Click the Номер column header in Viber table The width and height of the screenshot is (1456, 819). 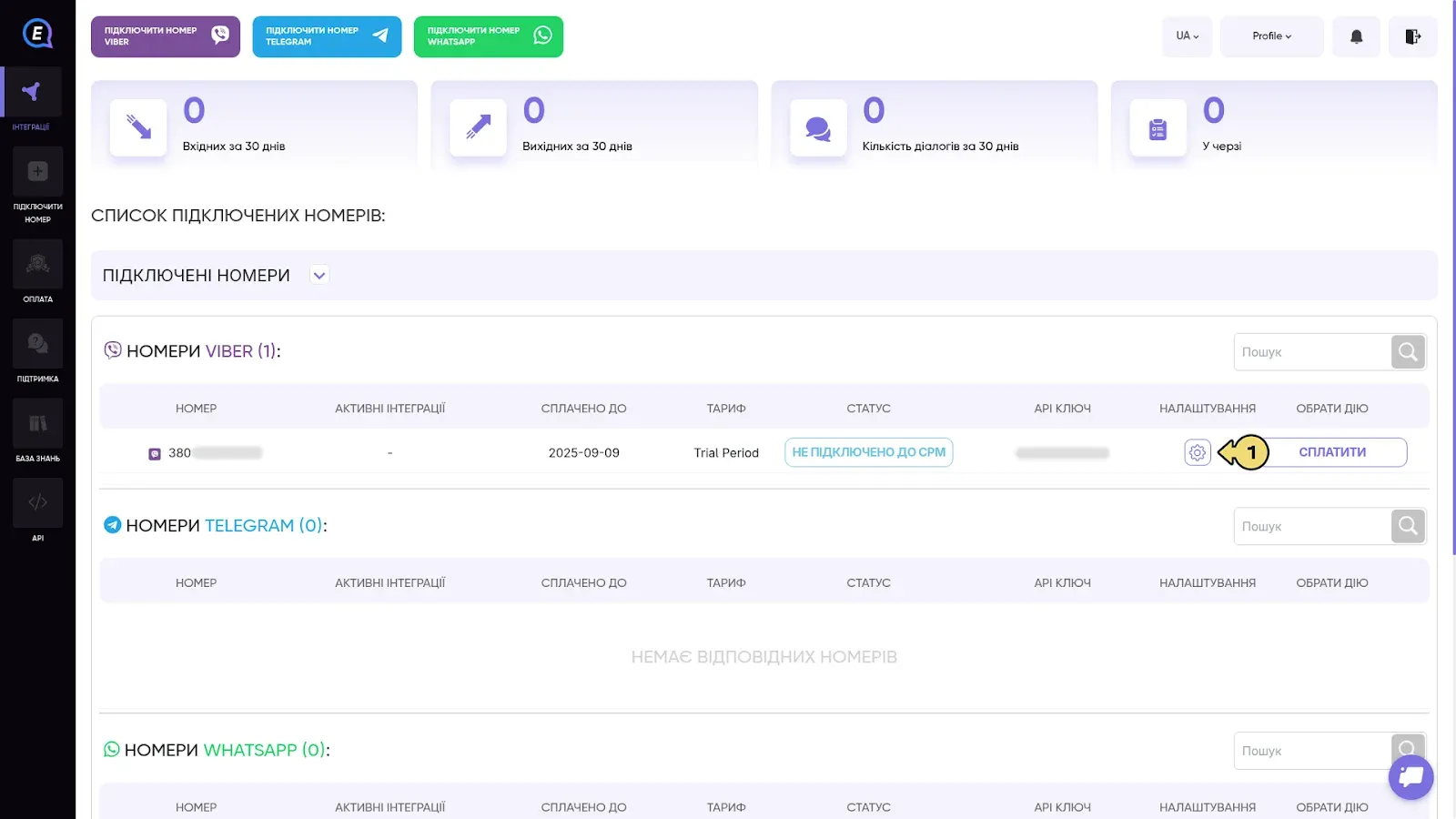[x=196, y=409]
